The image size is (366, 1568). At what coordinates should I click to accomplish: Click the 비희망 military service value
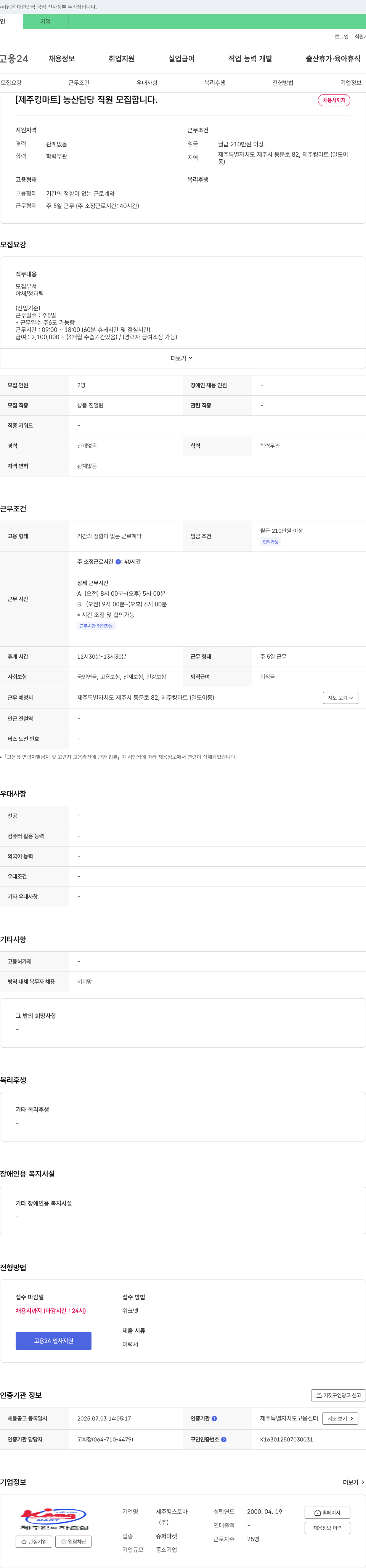85,982
